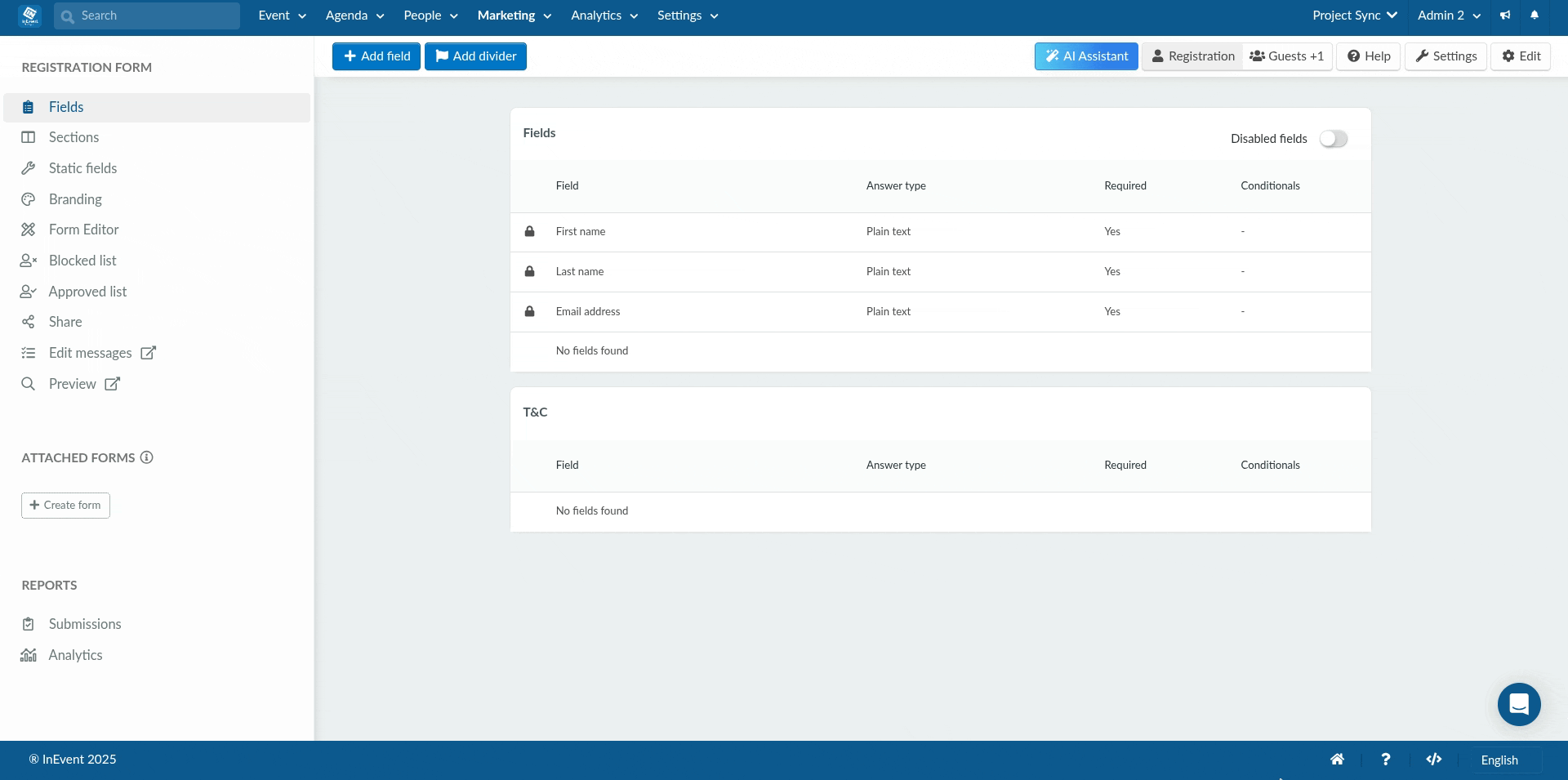Open the live chat bubble

(1519, 704)
